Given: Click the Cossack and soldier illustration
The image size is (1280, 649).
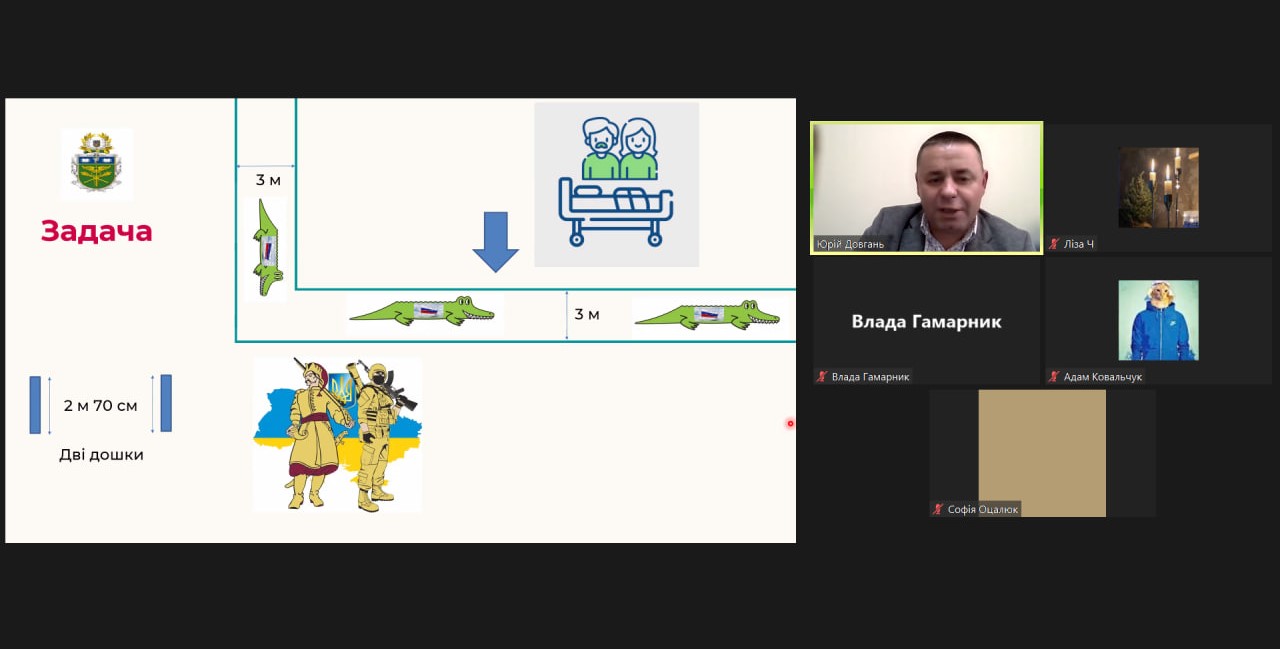Looking at the screenshot, I should point(337,434).
